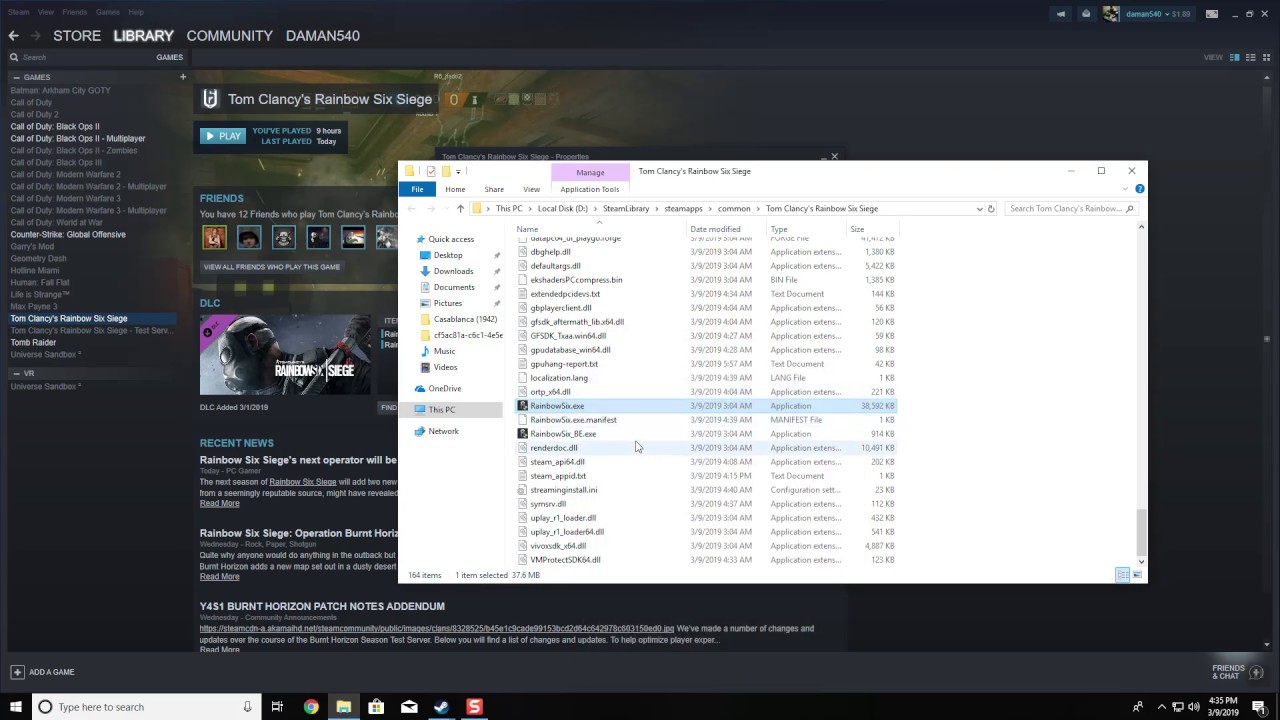Sort files by Date modified column
Image resolution: width=1280 pixels, height=720 pixels.
pyautogui.click(x=716, y=229)
